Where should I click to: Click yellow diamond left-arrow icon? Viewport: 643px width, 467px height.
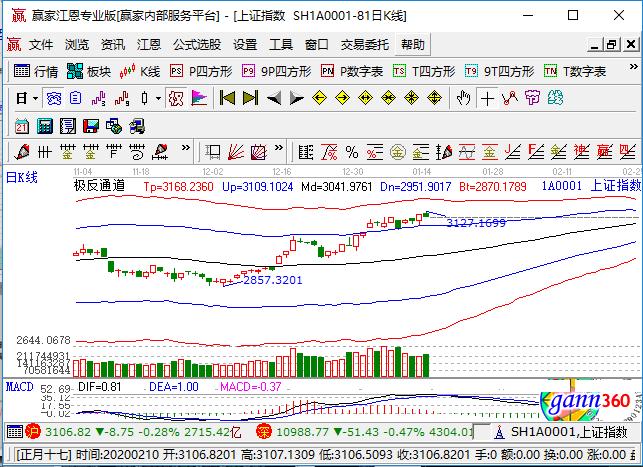pyautogui.click(x=319, y=98)
